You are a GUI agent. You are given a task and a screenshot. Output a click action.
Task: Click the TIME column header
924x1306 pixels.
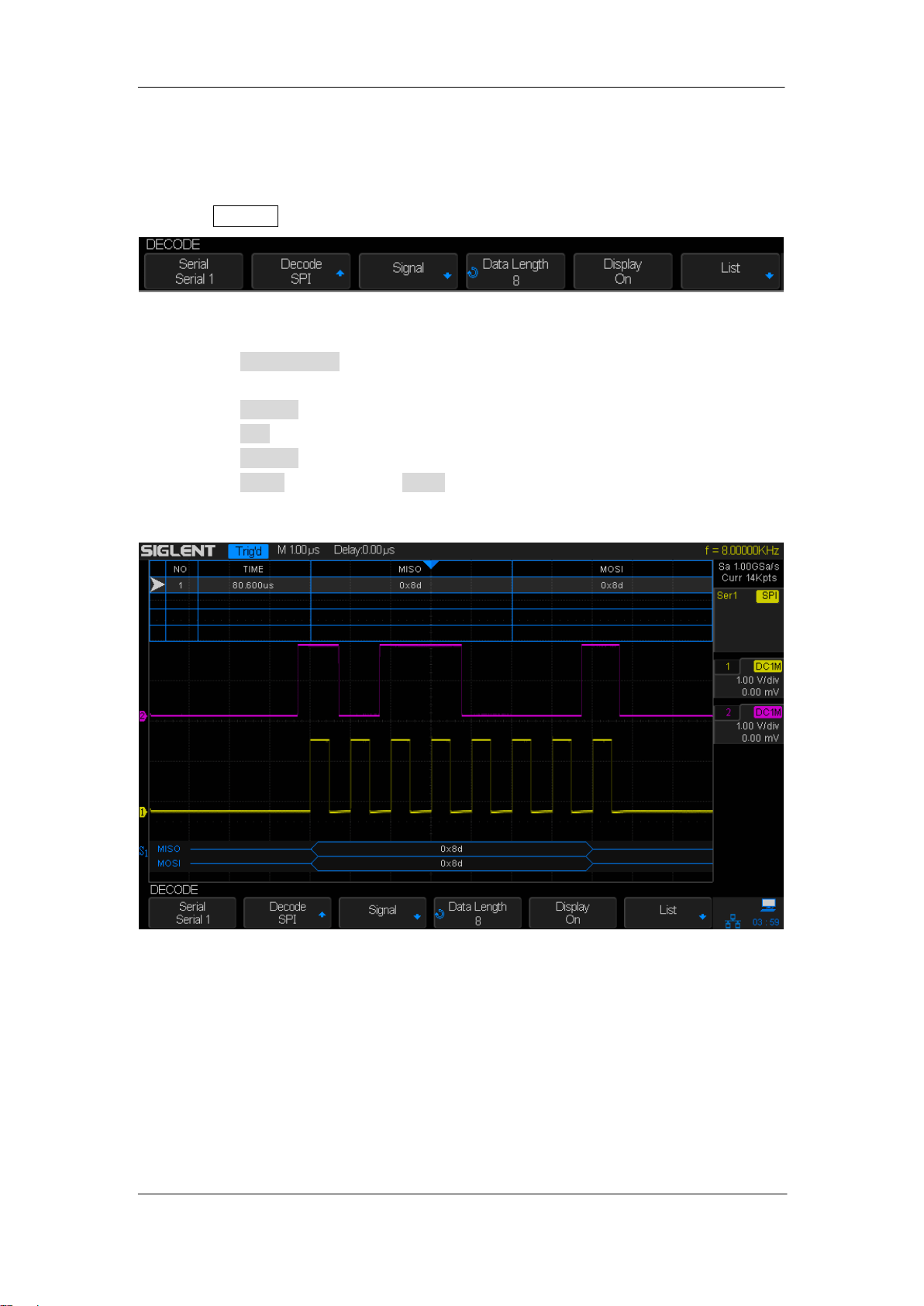pyautogui.click(x=253, y=569)
